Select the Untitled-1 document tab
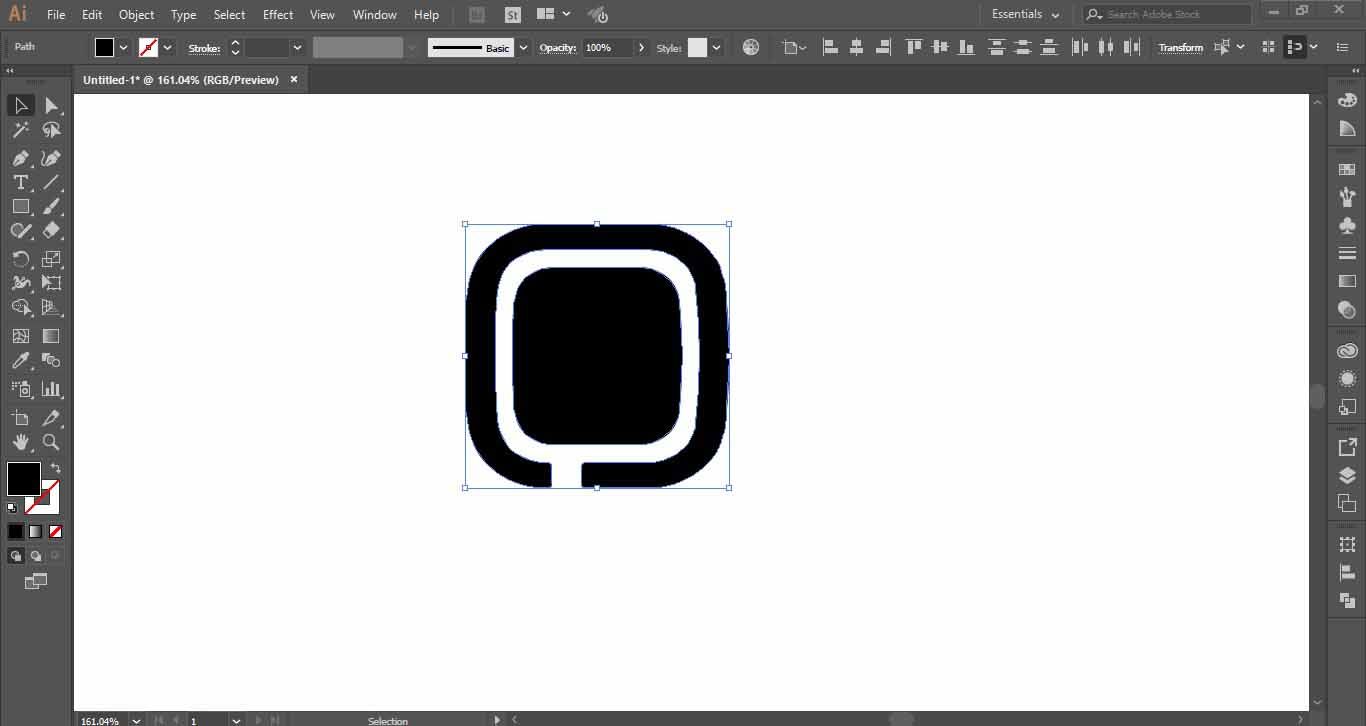This screenshot has height=726, width=1366. point(181,80)
